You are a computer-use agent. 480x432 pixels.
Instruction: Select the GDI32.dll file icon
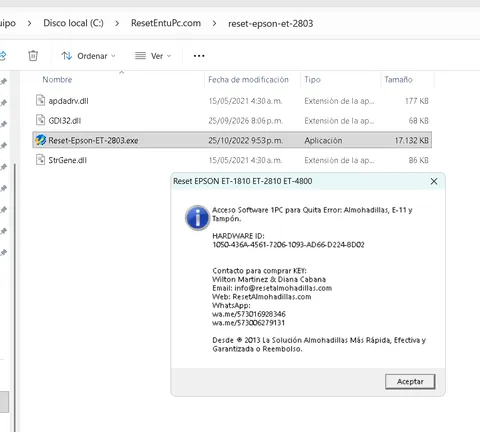pos(40,120)
